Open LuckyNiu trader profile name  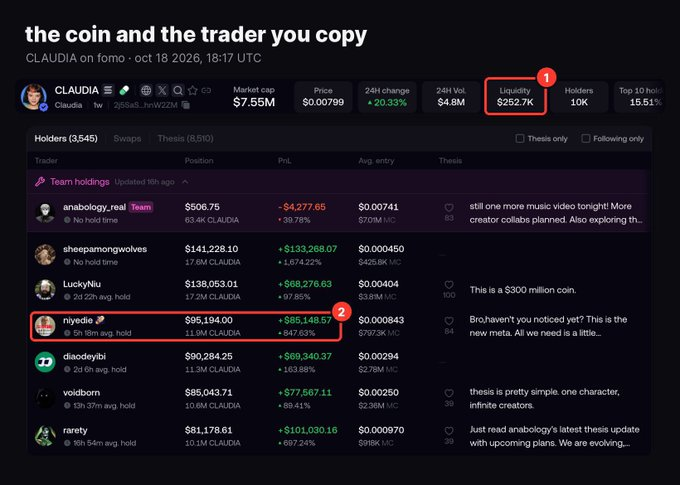(x=82, y=284)
